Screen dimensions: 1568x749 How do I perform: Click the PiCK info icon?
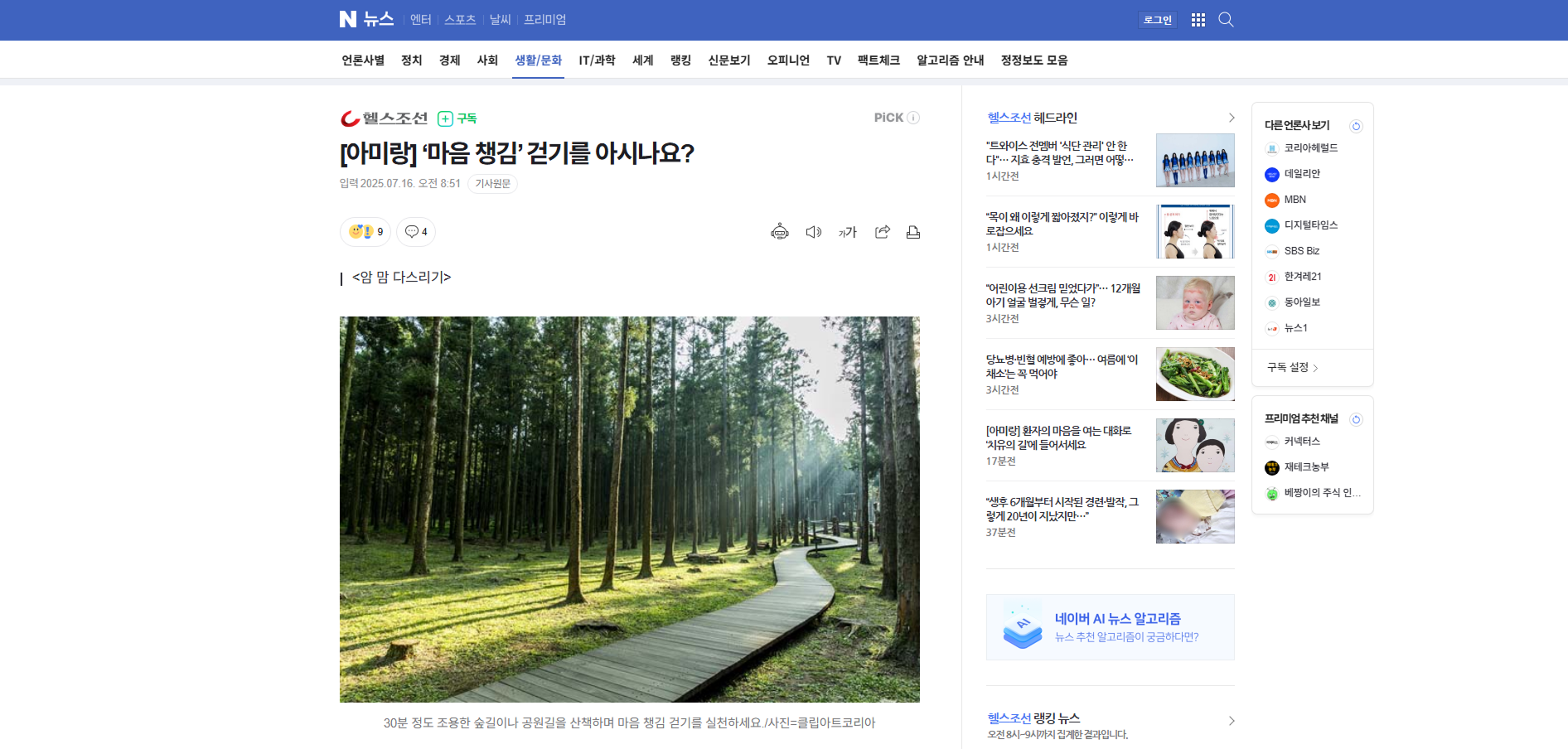(913, 118)
